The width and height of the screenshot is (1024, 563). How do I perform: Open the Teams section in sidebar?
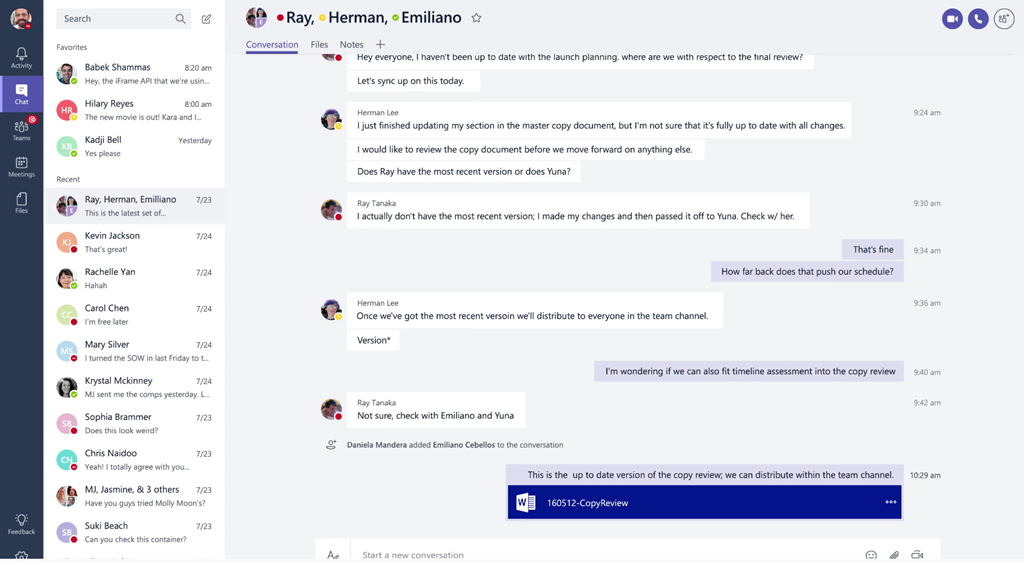coord(22,130)
